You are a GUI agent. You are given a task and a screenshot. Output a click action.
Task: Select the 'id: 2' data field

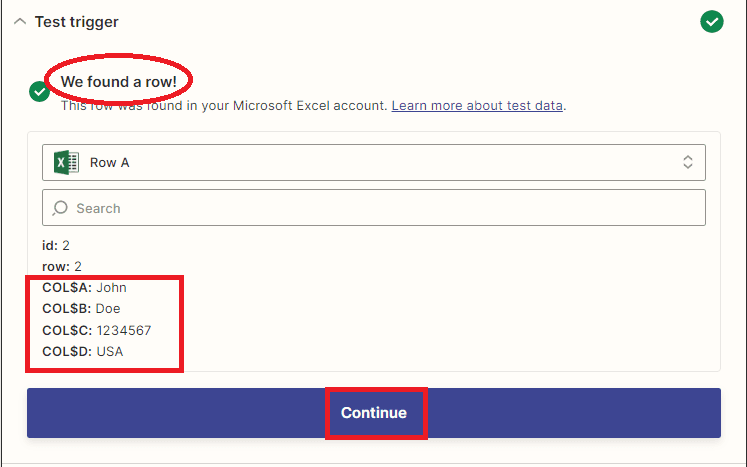(56, 245)
